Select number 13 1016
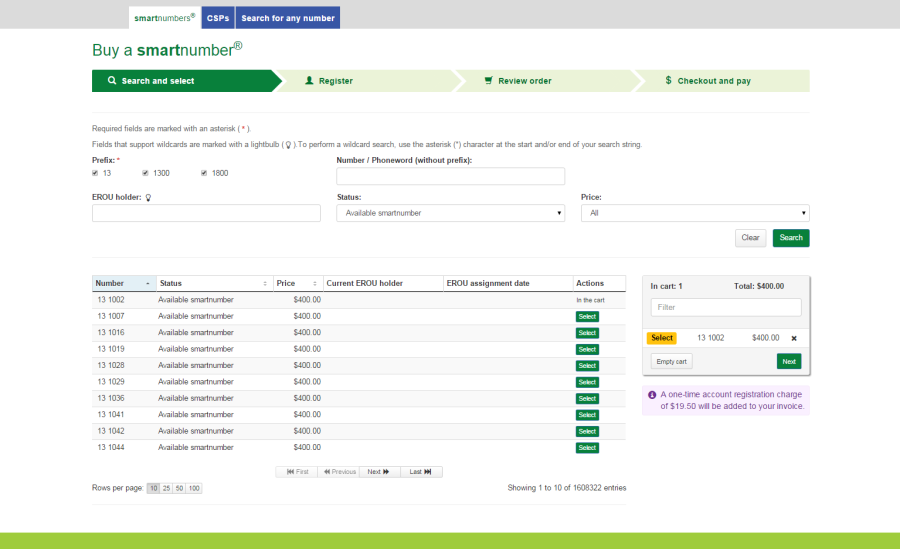The width and height of the screenshot is (900, 549). coord(587,333)
